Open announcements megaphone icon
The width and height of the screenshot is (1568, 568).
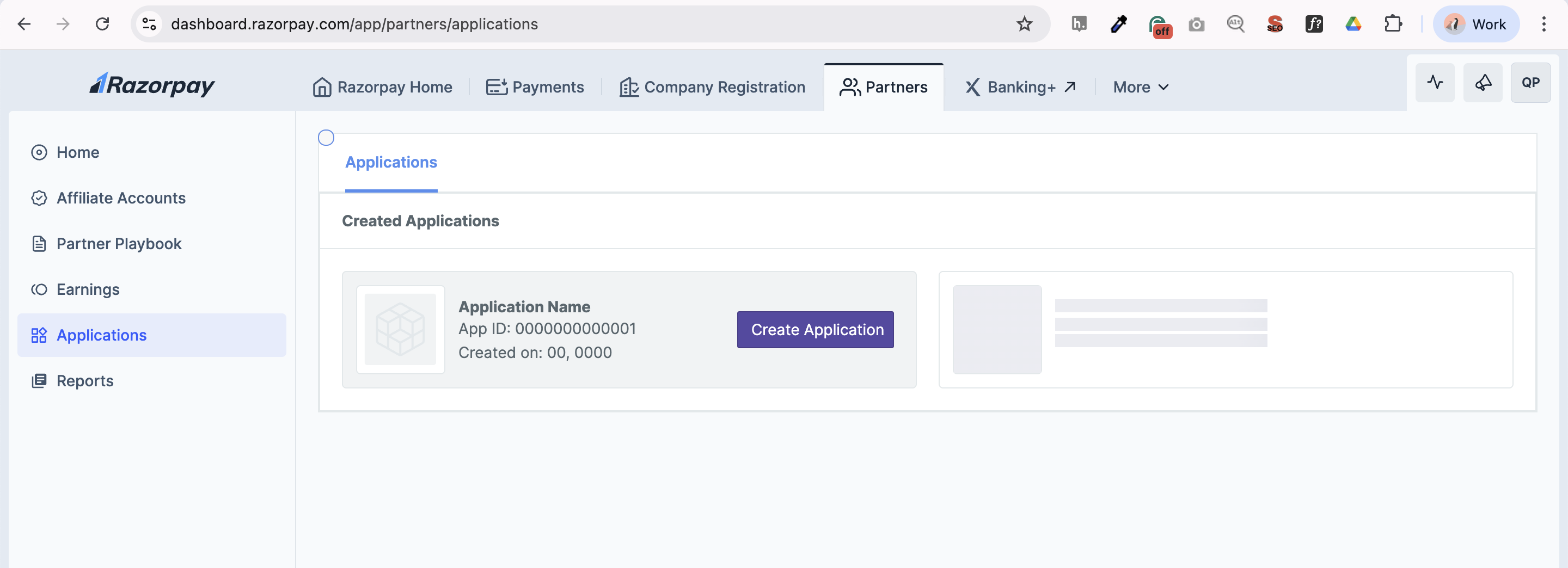1483,82
